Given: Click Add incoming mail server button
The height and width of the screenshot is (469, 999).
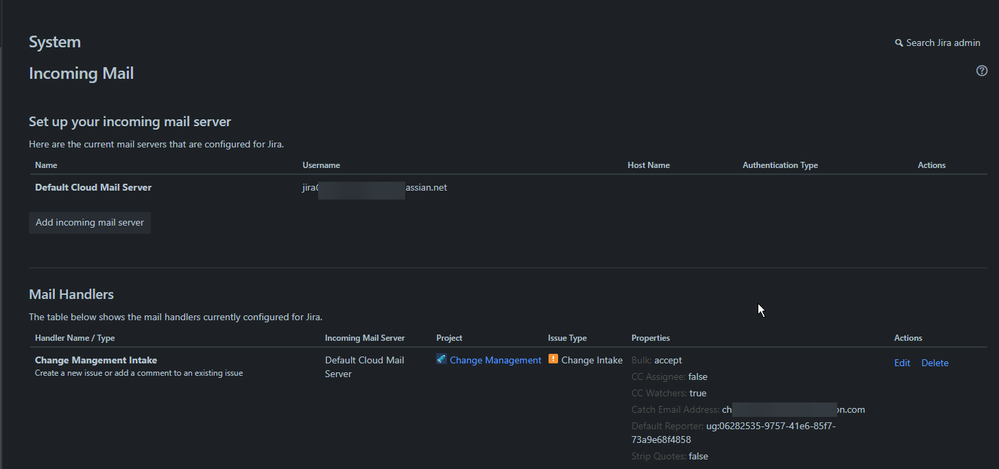Looking at the screenshot, I should (90, 223).
